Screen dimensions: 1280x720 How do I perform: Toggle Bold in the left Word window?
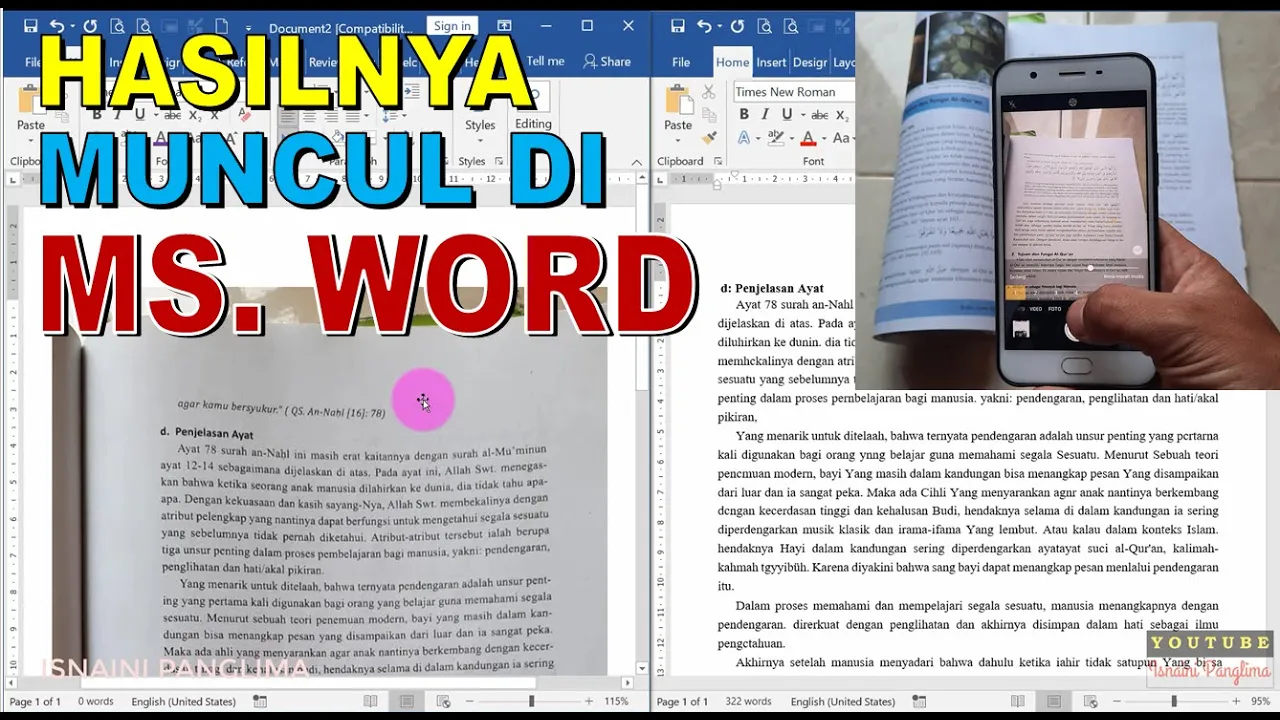(x=97, y=115)
